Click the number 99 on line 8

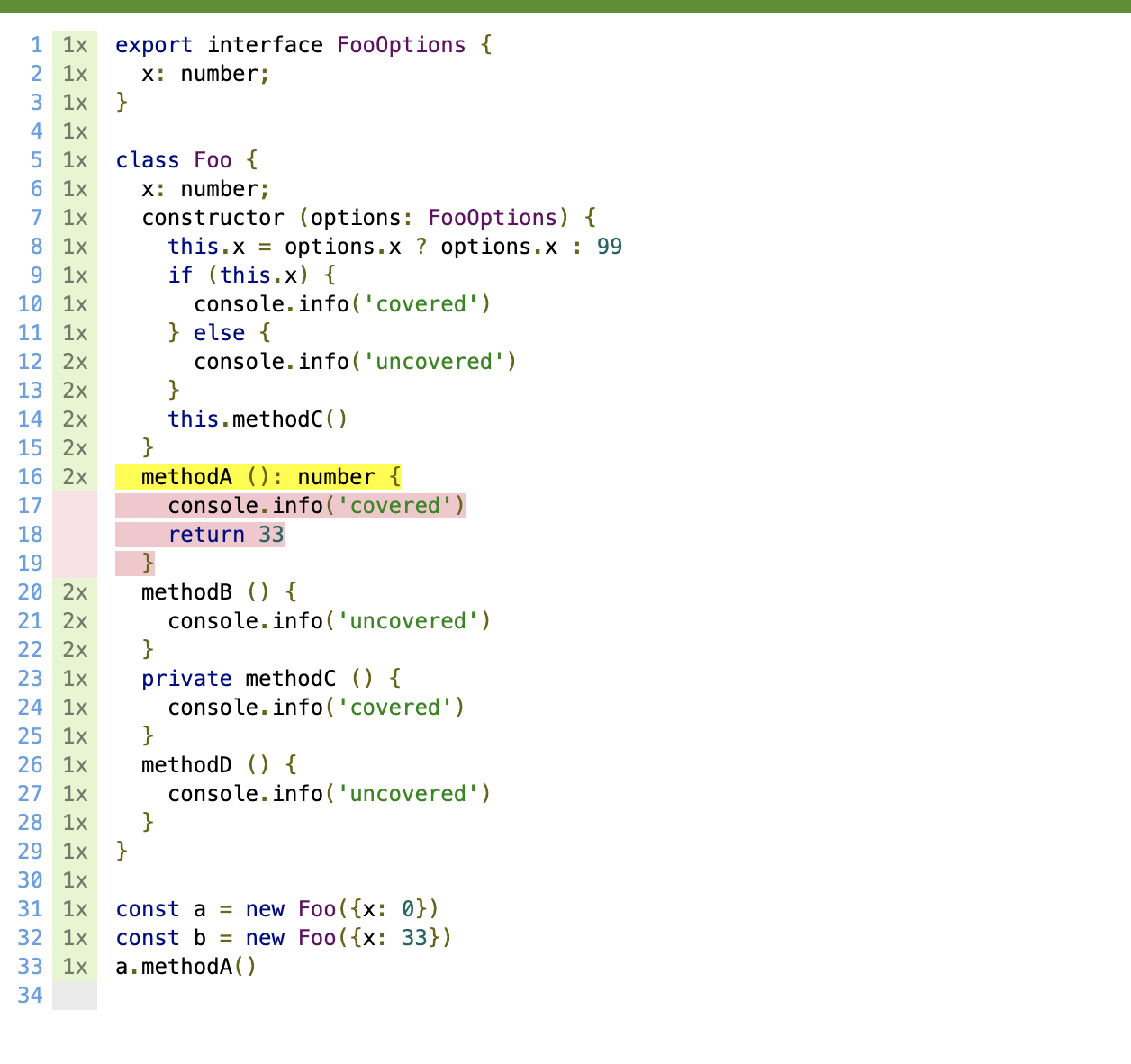tap(610, 247)
